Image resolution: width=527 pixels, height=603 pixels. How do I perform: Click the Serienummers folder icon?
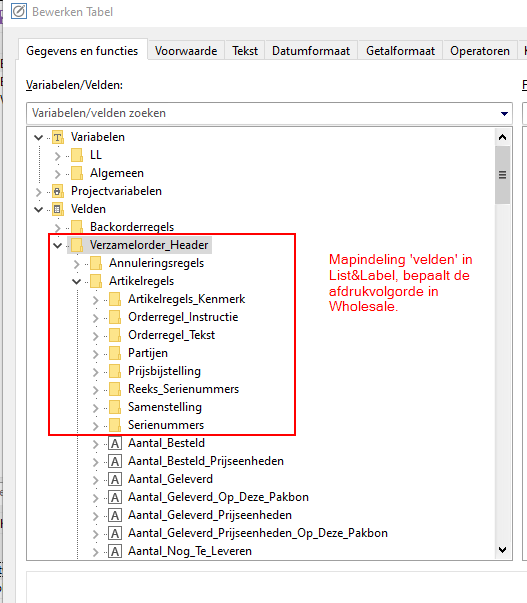tap(115, 425)
